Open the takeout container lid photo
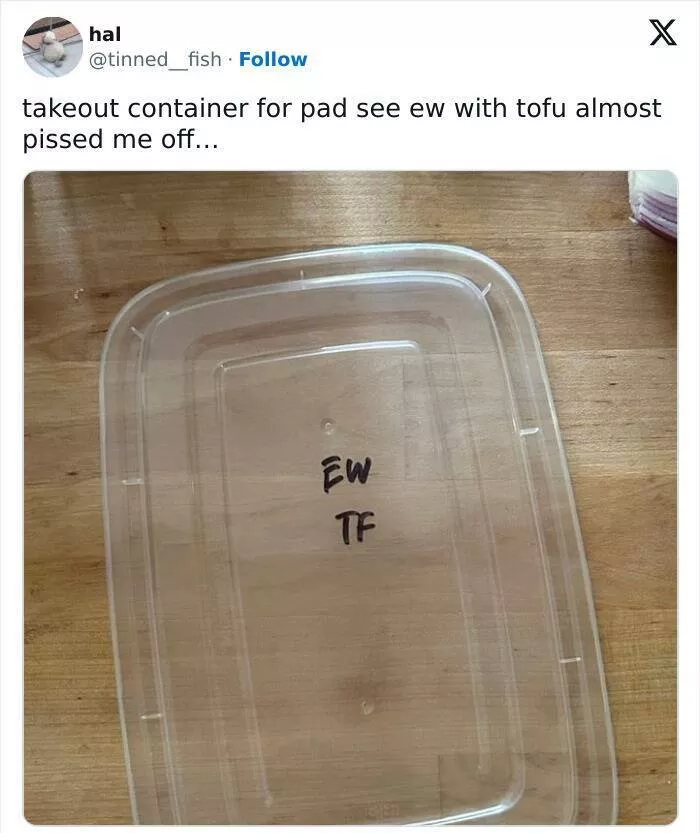Viewport: 700px width, 833px height. tap(351, 498)
